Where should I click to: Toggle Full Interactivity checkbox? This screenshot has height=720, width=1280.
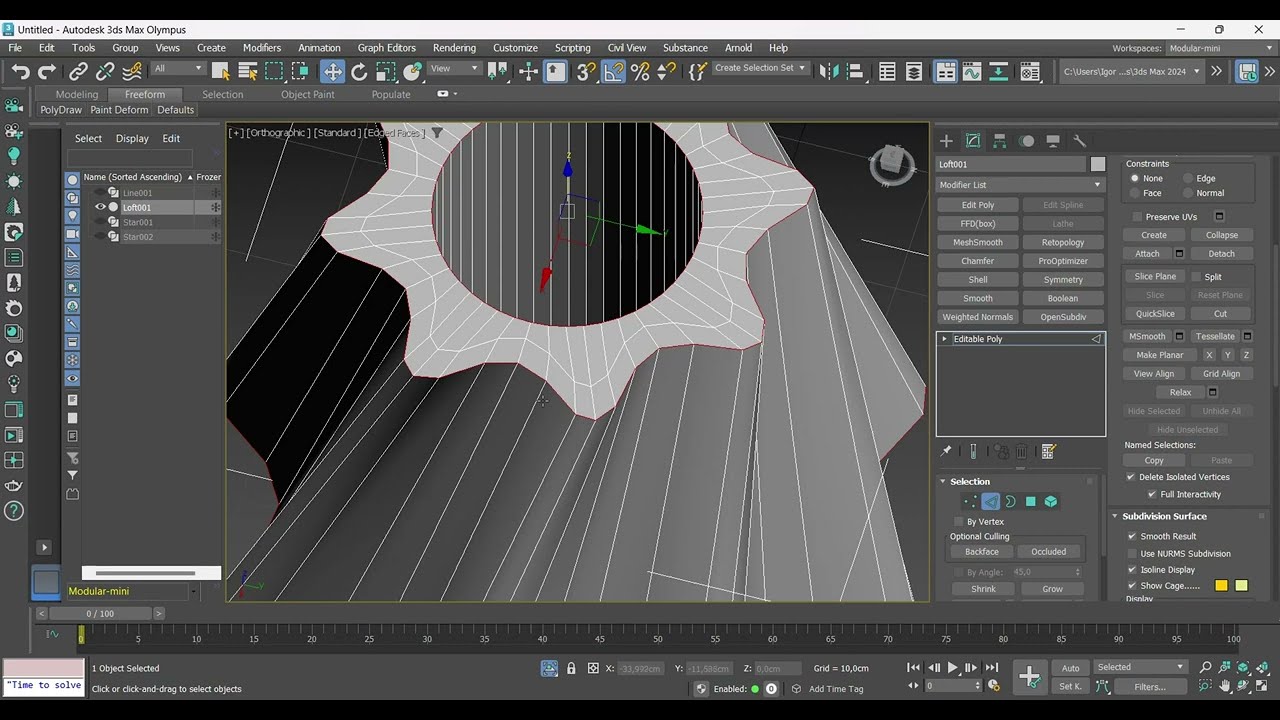[x=1152, y=494]
